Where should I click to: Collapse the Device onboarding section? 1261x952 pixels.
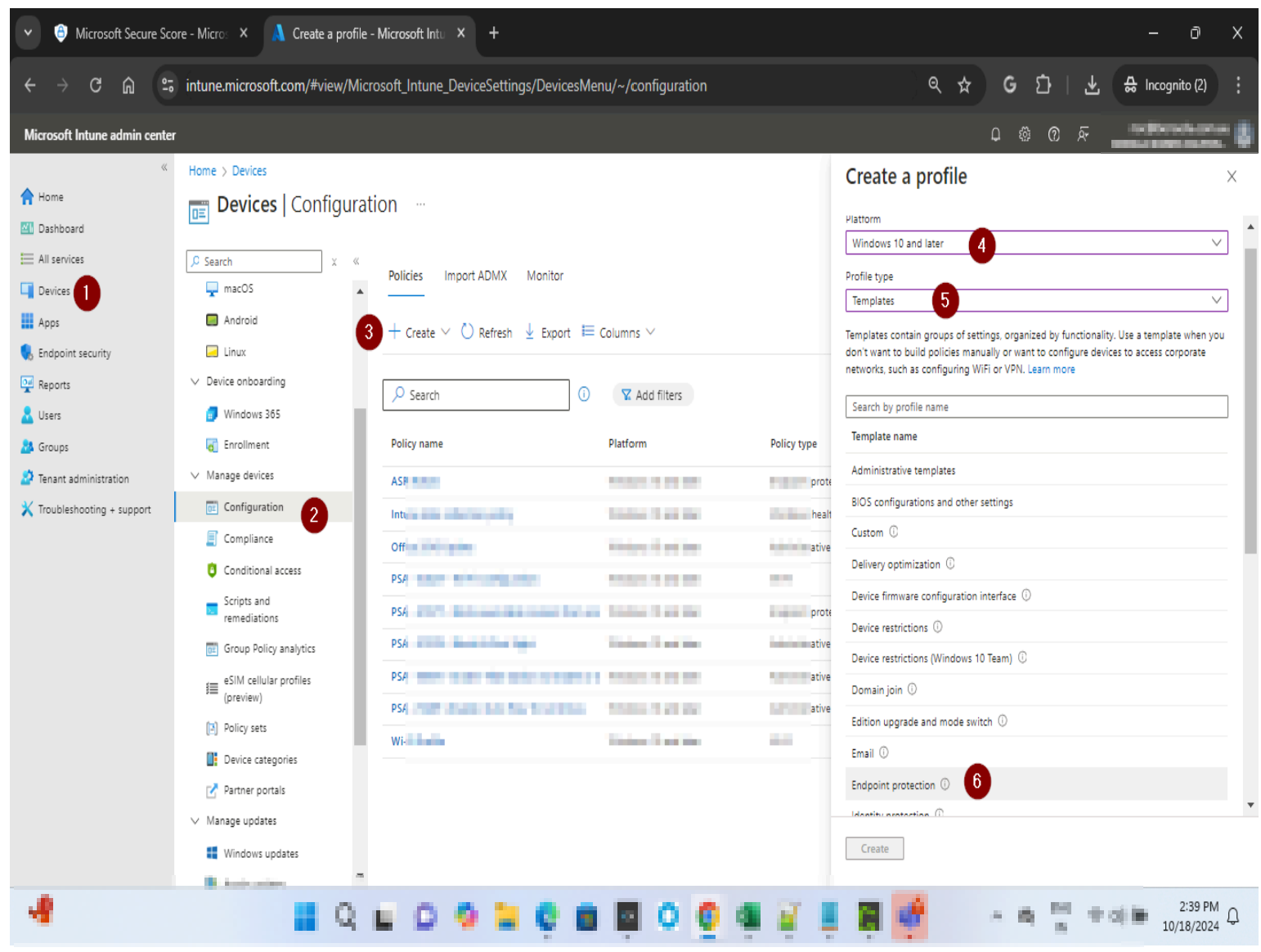(x=195, y=382)
